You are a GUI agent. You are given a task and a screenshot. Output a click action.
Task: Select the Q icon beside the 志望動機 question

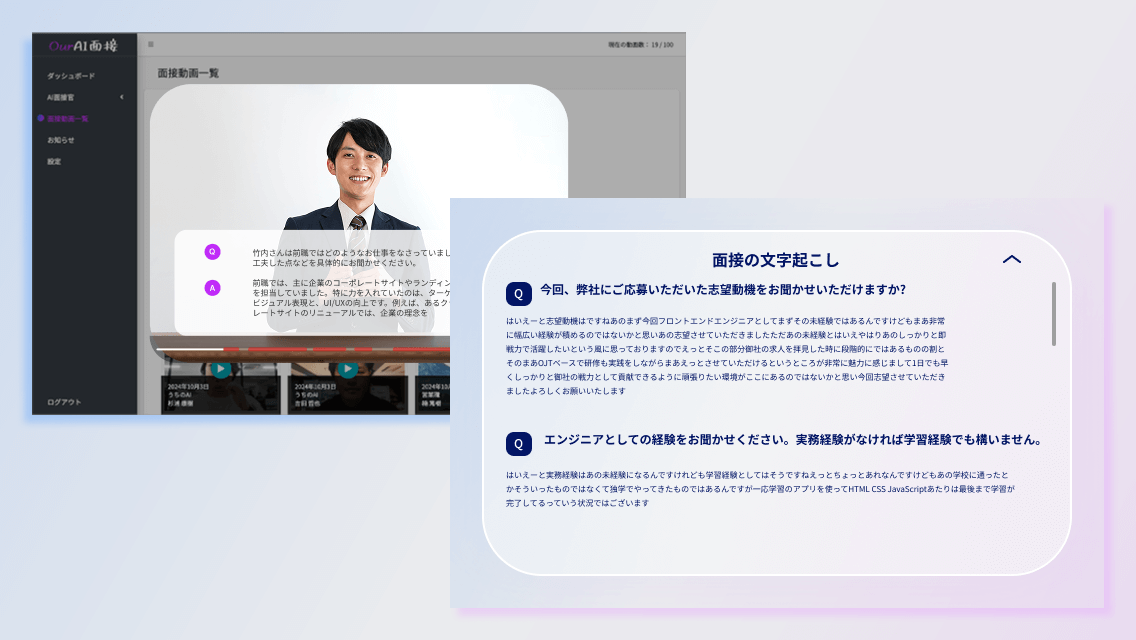[517, 292]
